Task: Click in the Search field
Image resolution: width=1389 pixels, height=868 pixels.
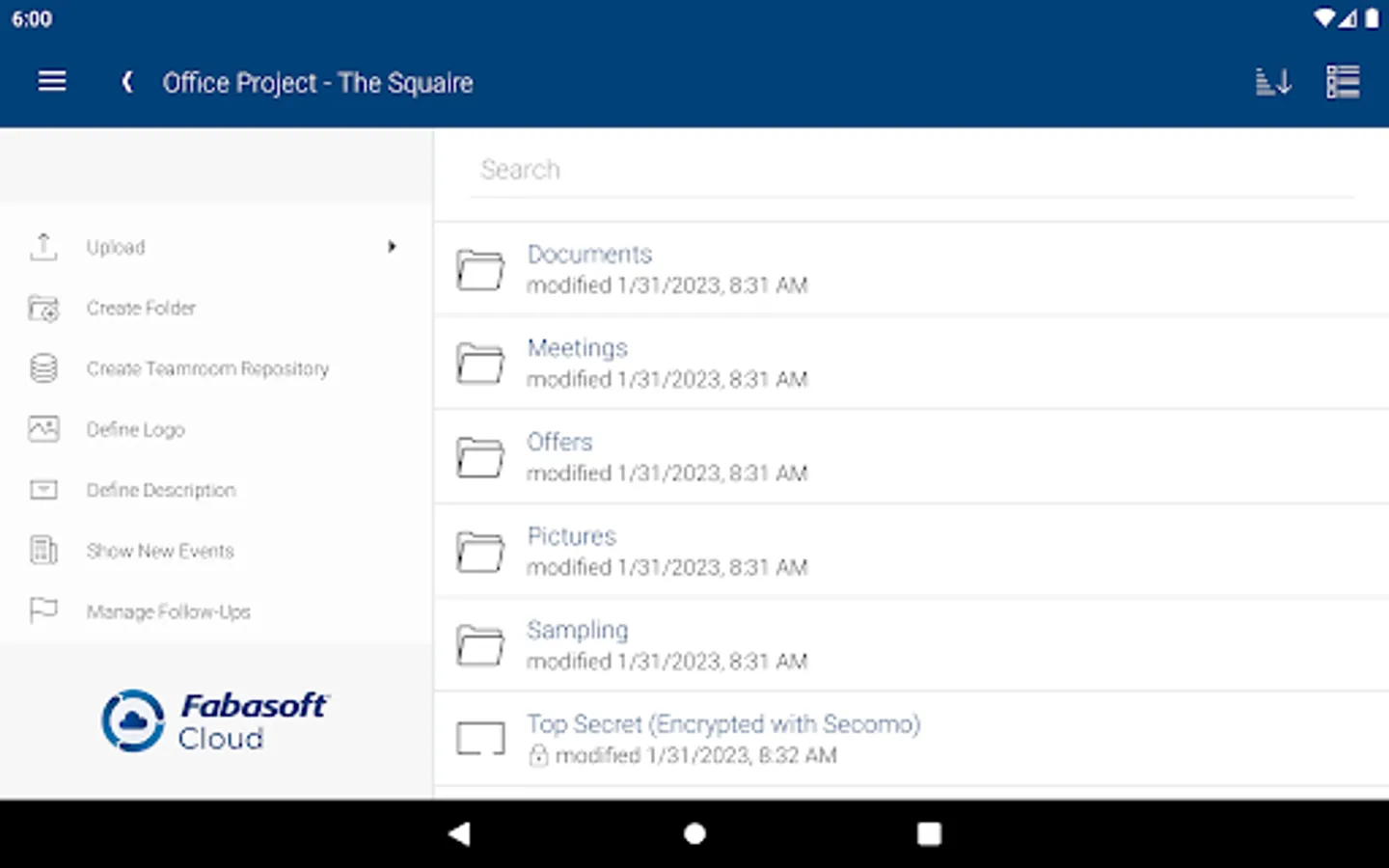Action: pyautogui.click(x=912, y=170)
